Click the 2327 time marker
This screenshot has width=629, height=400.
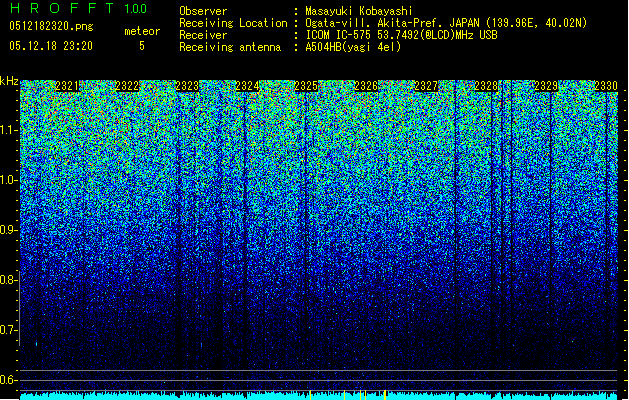click(x=426, y=86)
